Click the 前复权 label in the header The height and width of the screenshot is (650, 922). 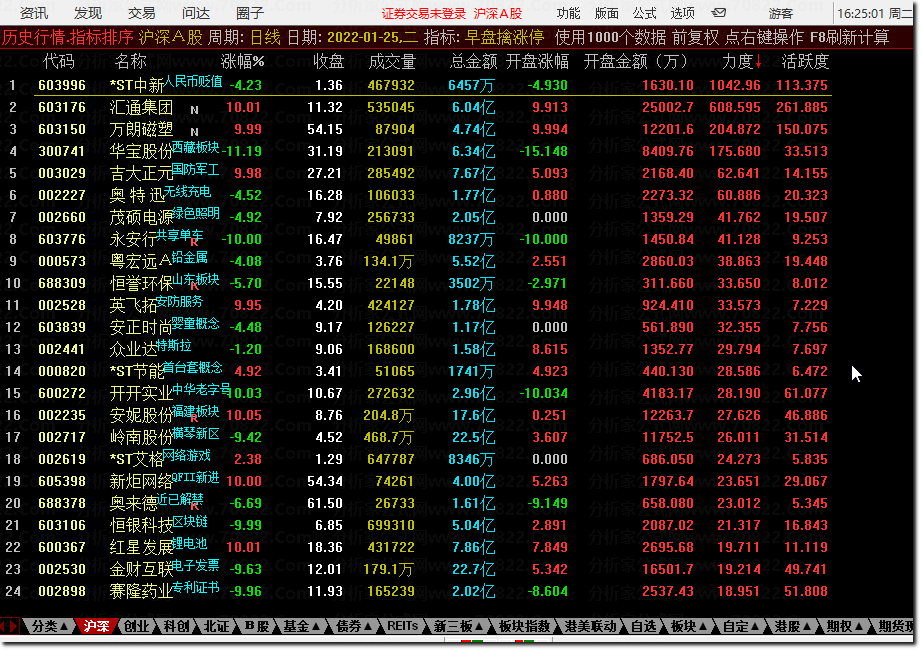coord(696,38)
